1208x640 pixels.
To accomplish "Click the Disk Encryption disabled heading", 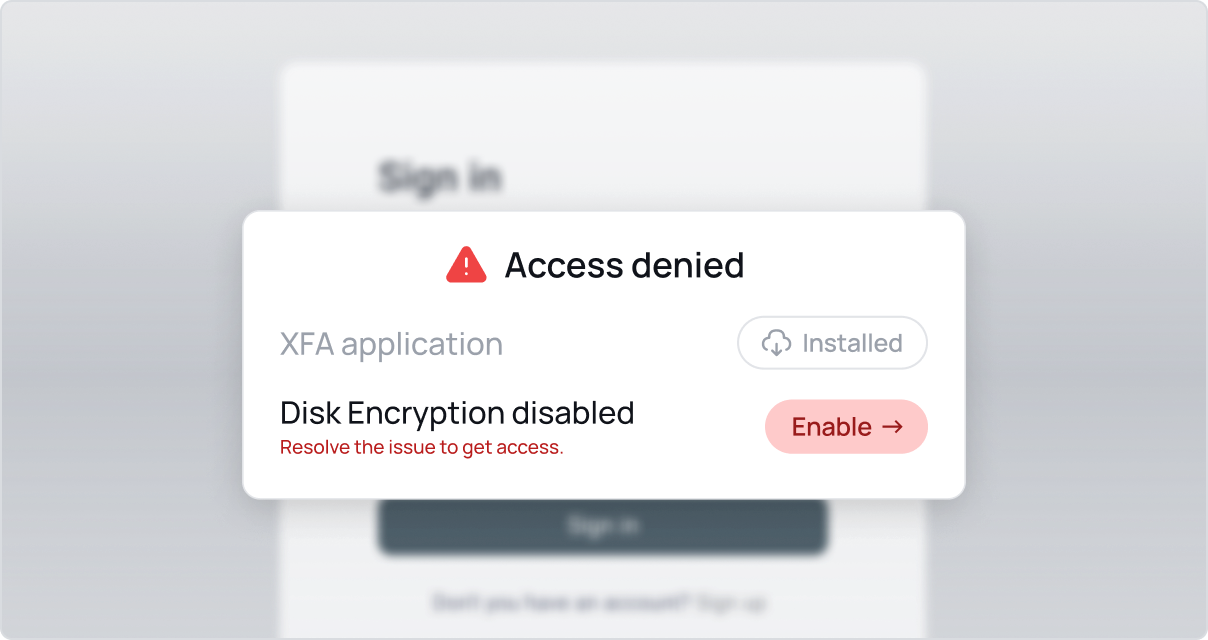I will point(456,412).
